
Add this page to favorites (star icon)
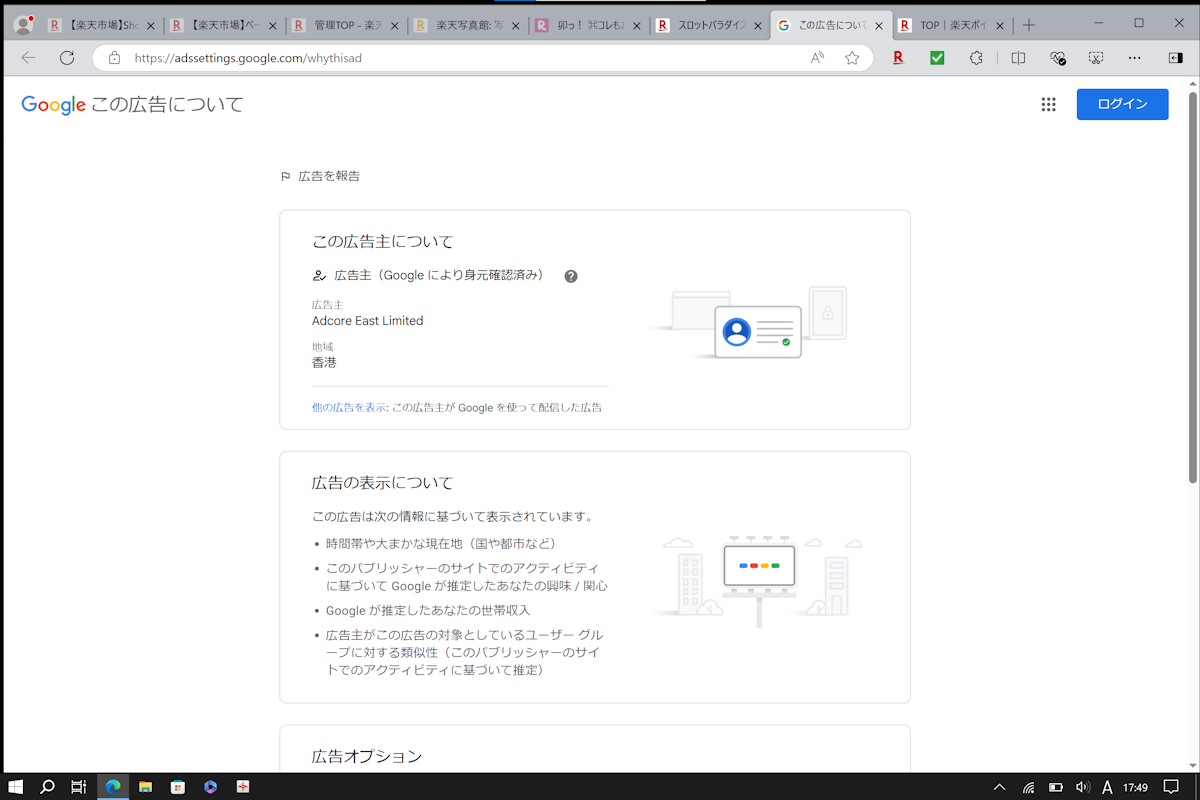point(852,58)
